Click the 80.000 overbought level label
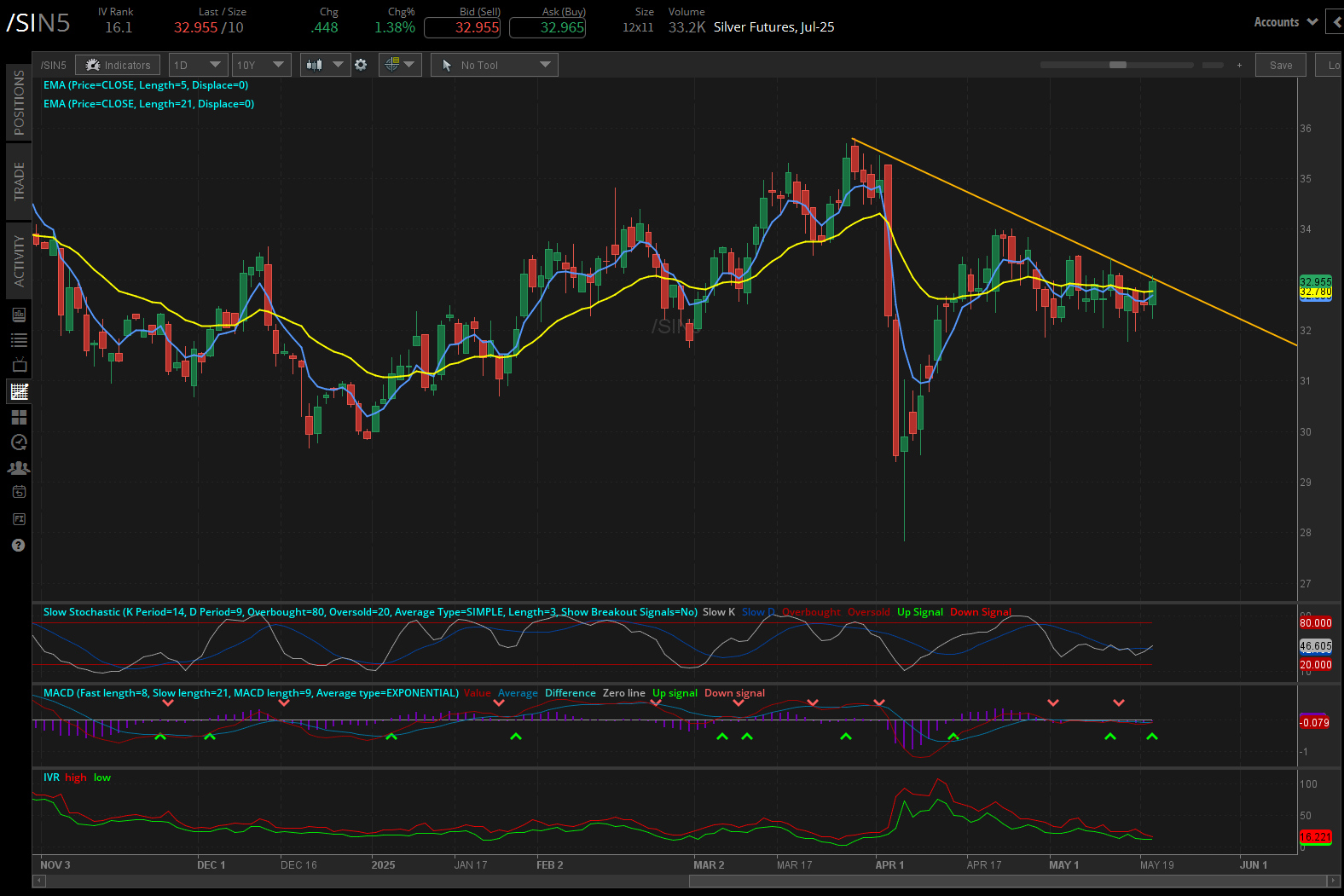Image resolution: width=1344 pixels, height=896 pixels. [x=1315, y=623]
